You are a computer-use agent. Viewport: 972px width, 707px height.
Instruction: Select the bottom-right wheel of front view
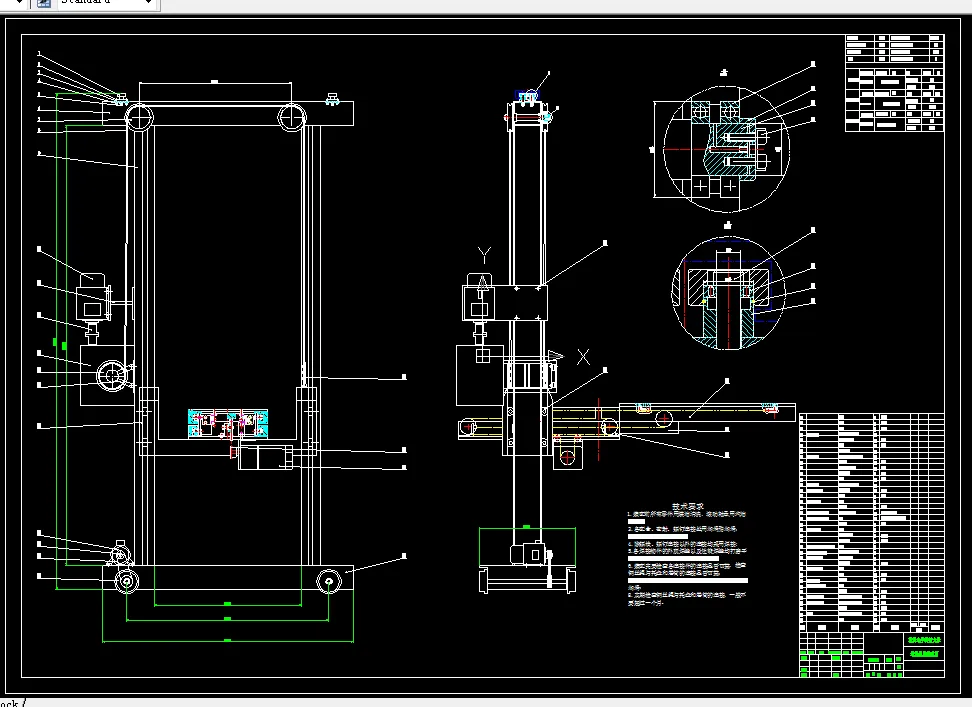point(329,581)
